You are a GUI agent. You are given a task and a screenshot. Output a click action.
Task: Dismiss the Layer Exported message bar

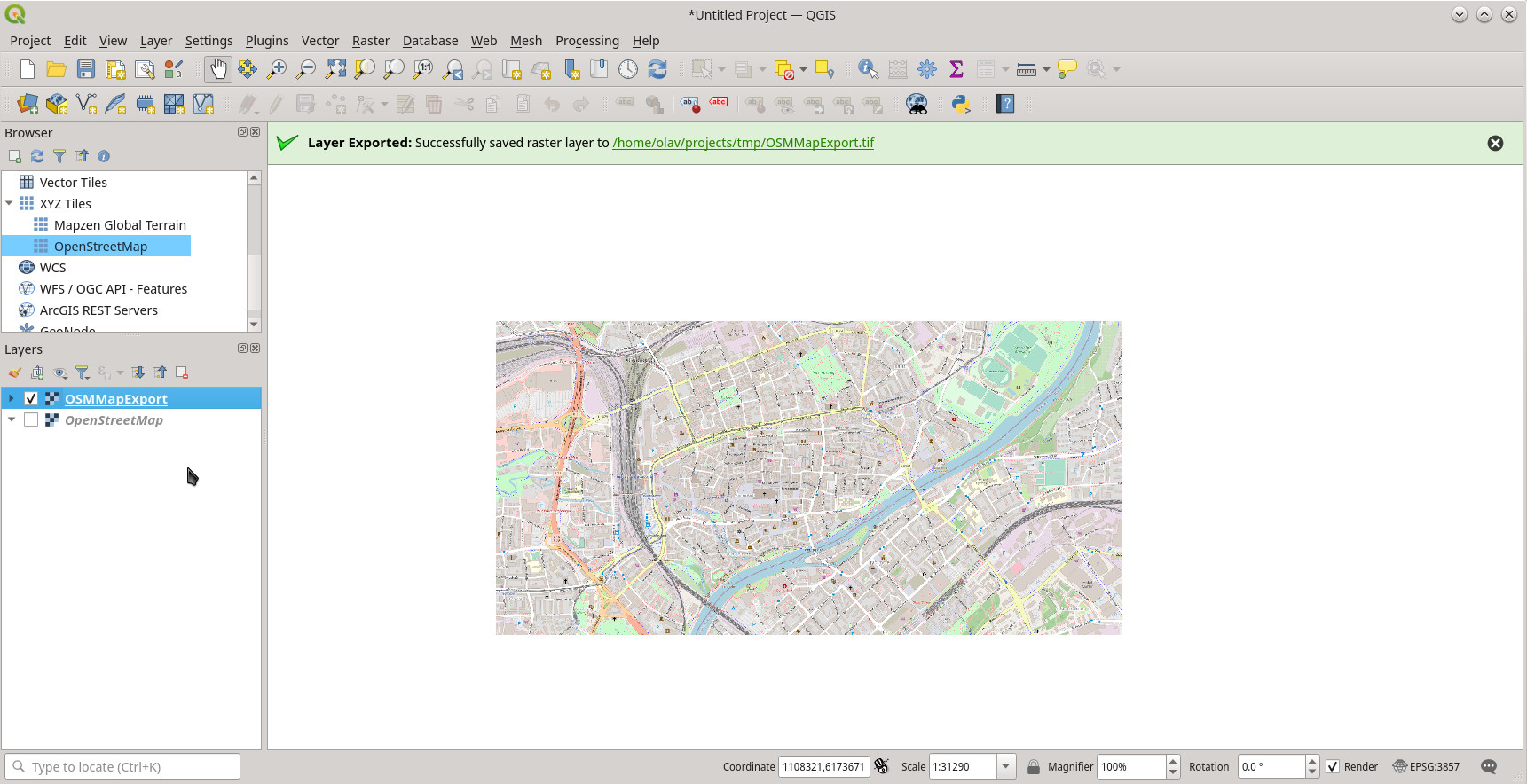[1495, 144]
